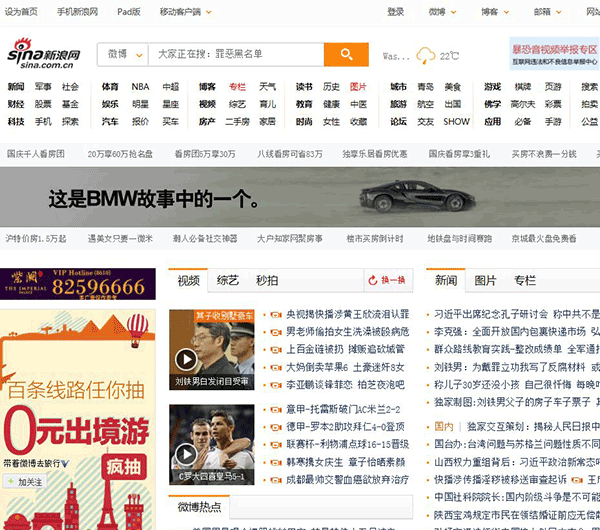Switch to the 视频 tab

click(188, 280)
